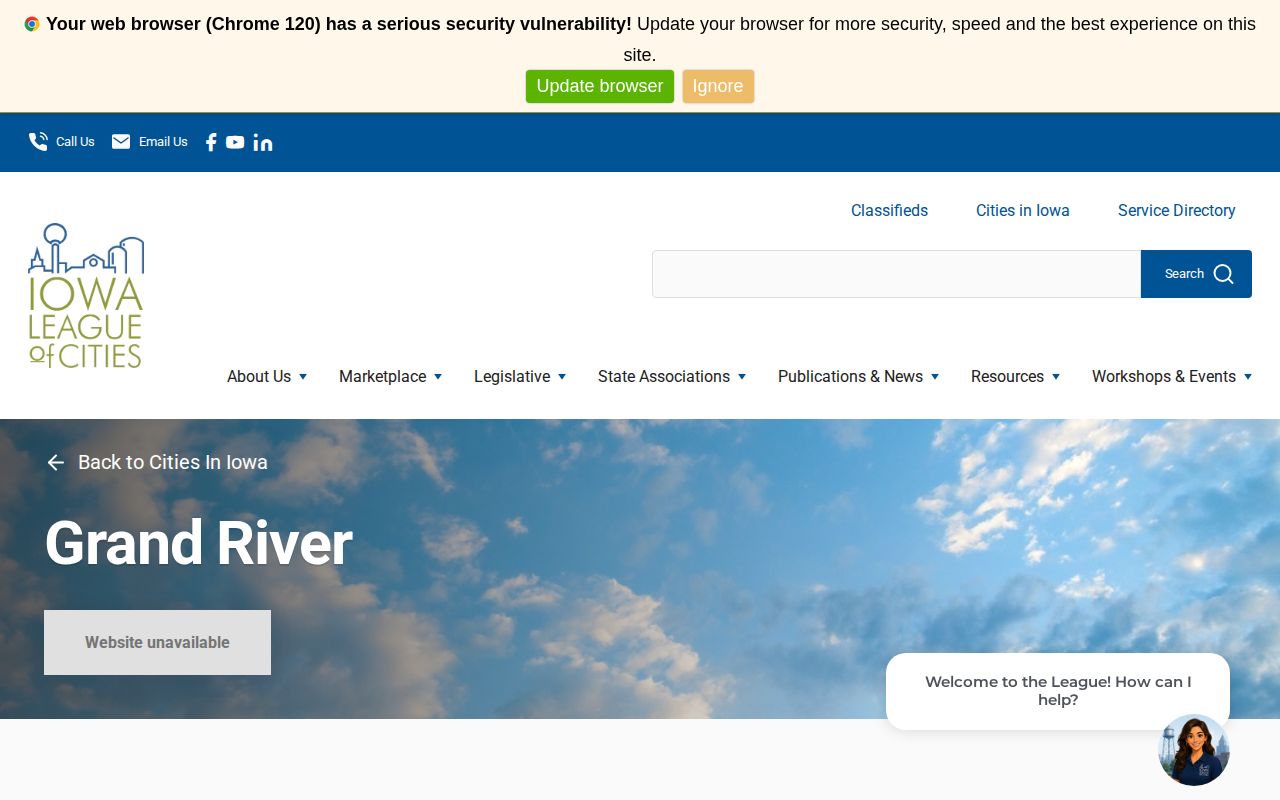
Task: Click the Grand River page heading
Action: click(198, 544)
